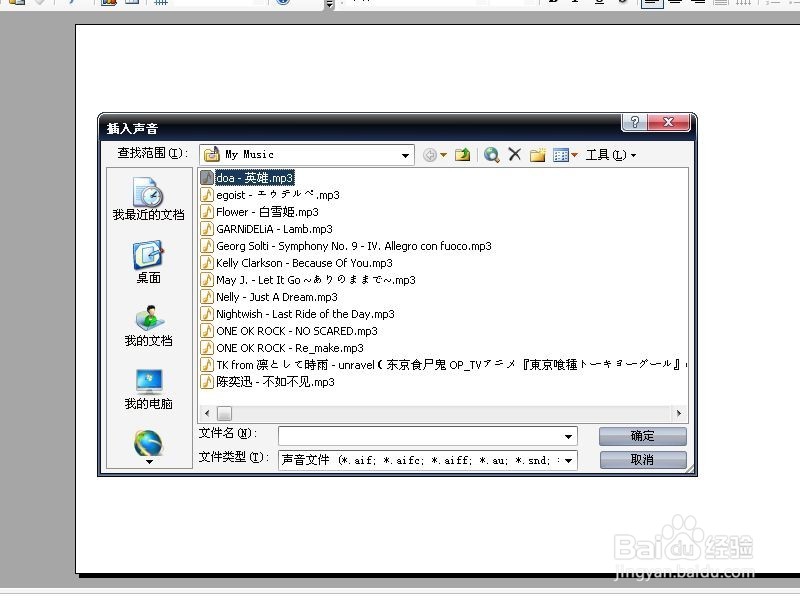800x600 pixels.
Task: Click the help question mark button
Action: coord(634,122)
